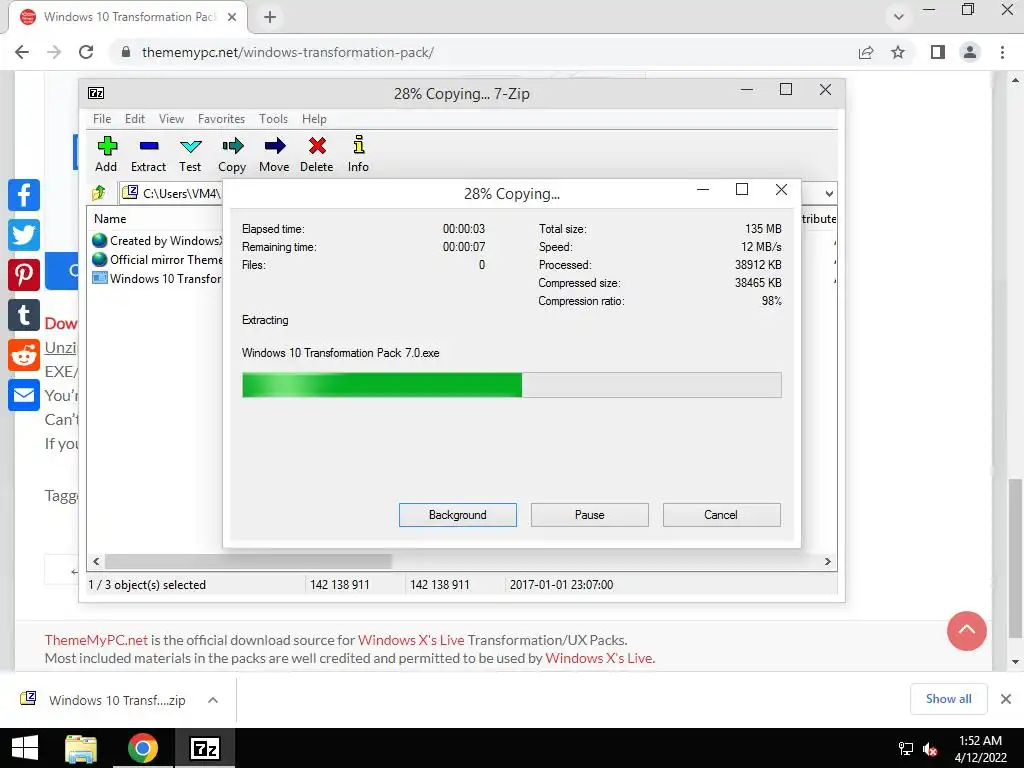Click the Extract toolbar icon
This screenshot has height=768, width=1024.
[149, 154]
